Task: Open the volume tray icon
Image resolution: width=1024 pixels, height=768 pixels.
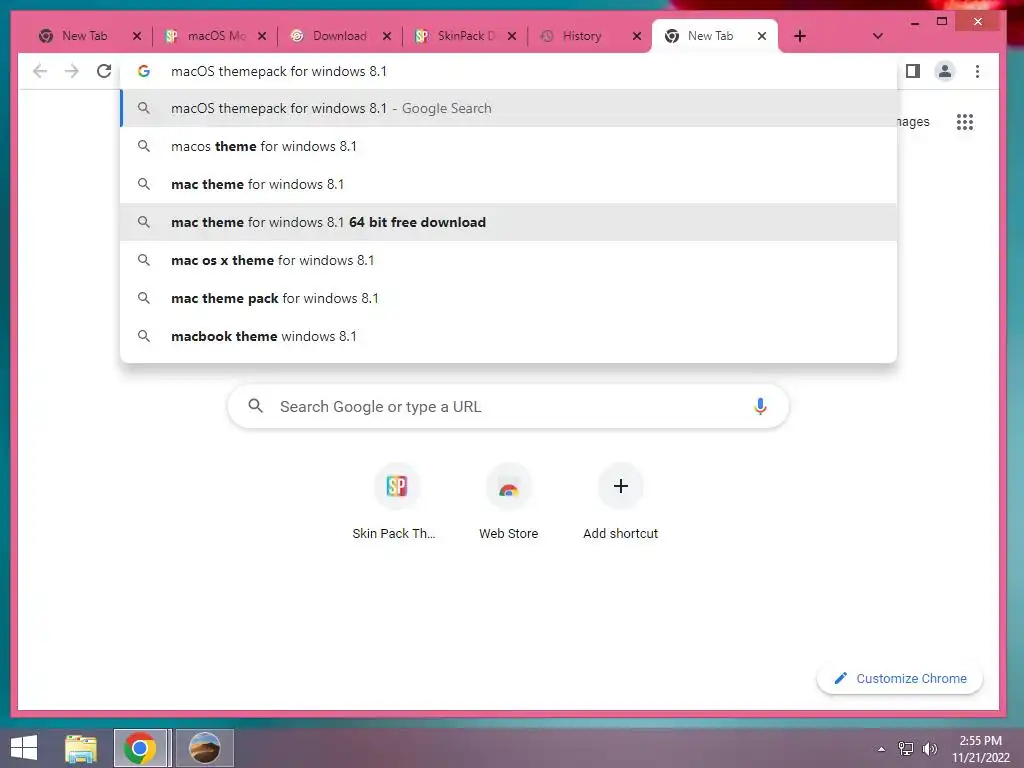Action: pos(929,749)
